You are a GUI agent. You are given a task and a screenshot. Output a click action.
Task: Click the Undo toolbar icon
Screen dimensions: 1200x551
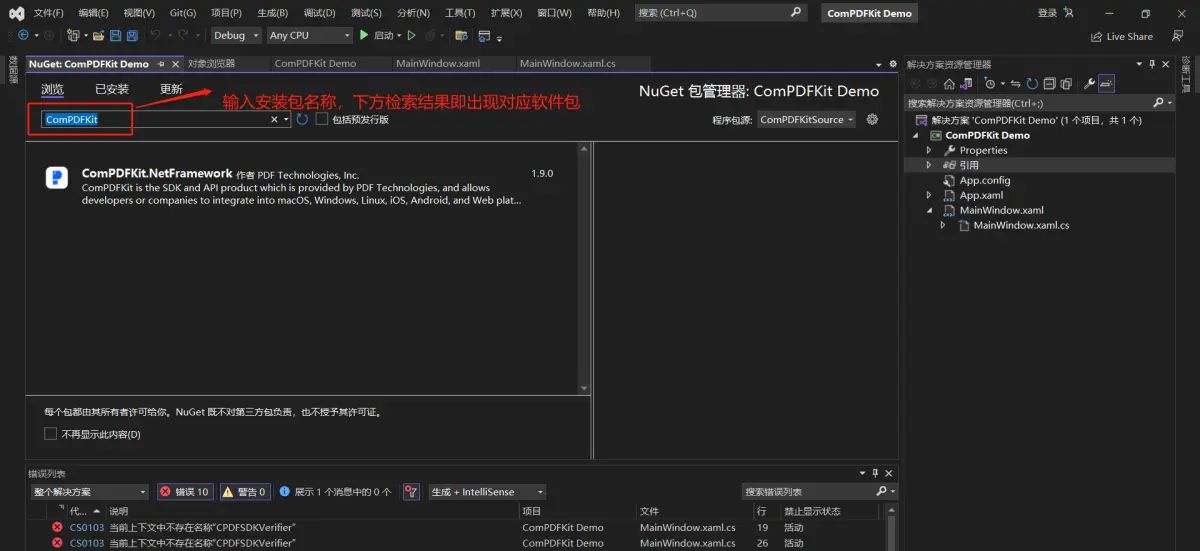click(155, 35)
